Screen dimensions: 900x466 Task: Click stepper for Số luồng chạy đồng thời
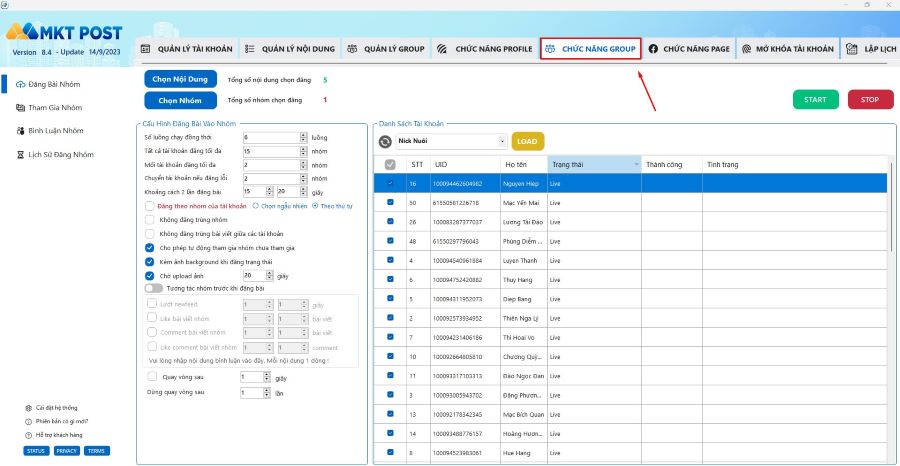point(303,138)
